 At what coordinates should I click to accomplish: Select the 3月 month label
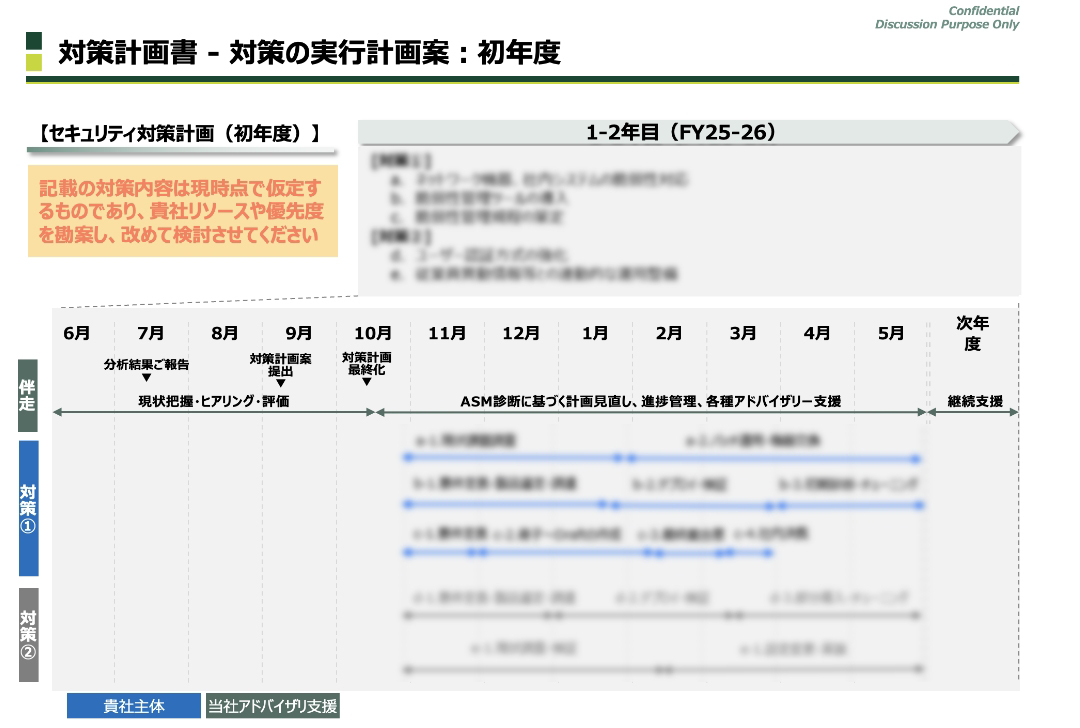[742, 333]
